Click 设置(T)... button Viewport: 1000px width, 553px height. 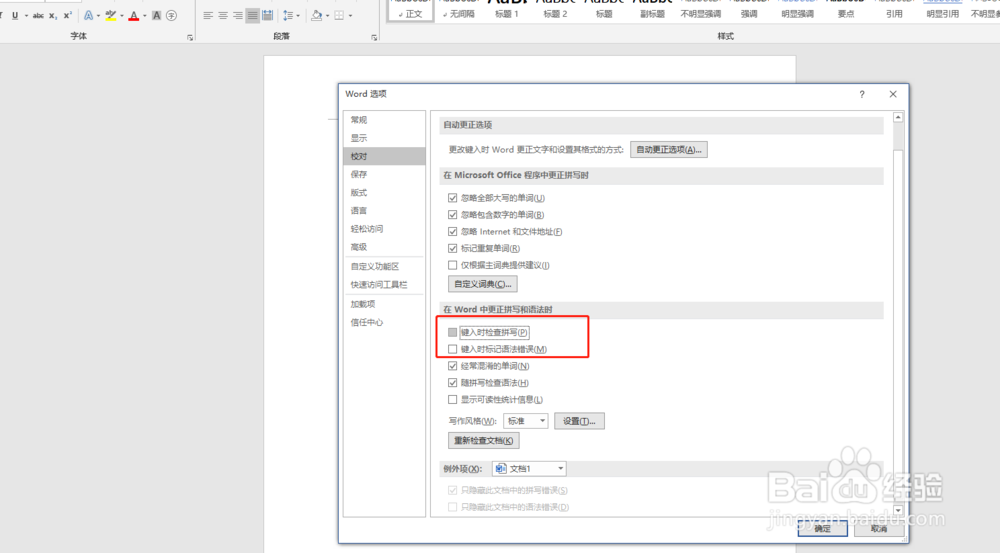tap(579, 421)
